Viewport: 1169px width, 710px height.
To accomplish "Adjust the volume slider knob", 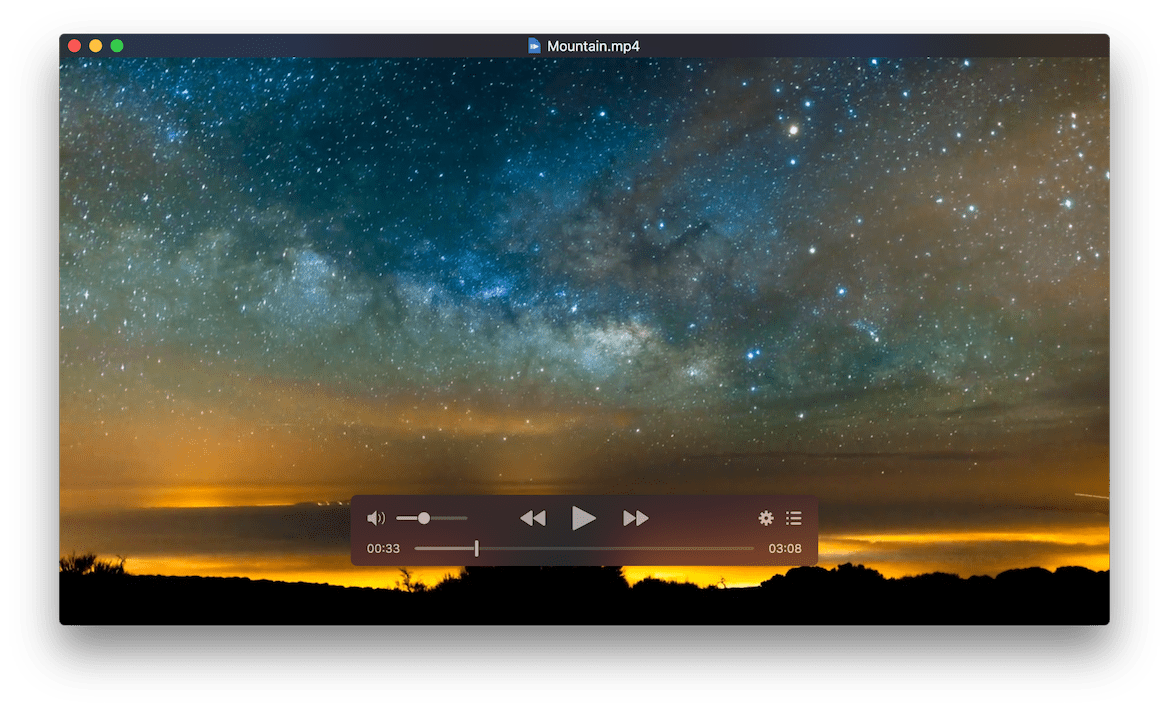I will 423,518.
